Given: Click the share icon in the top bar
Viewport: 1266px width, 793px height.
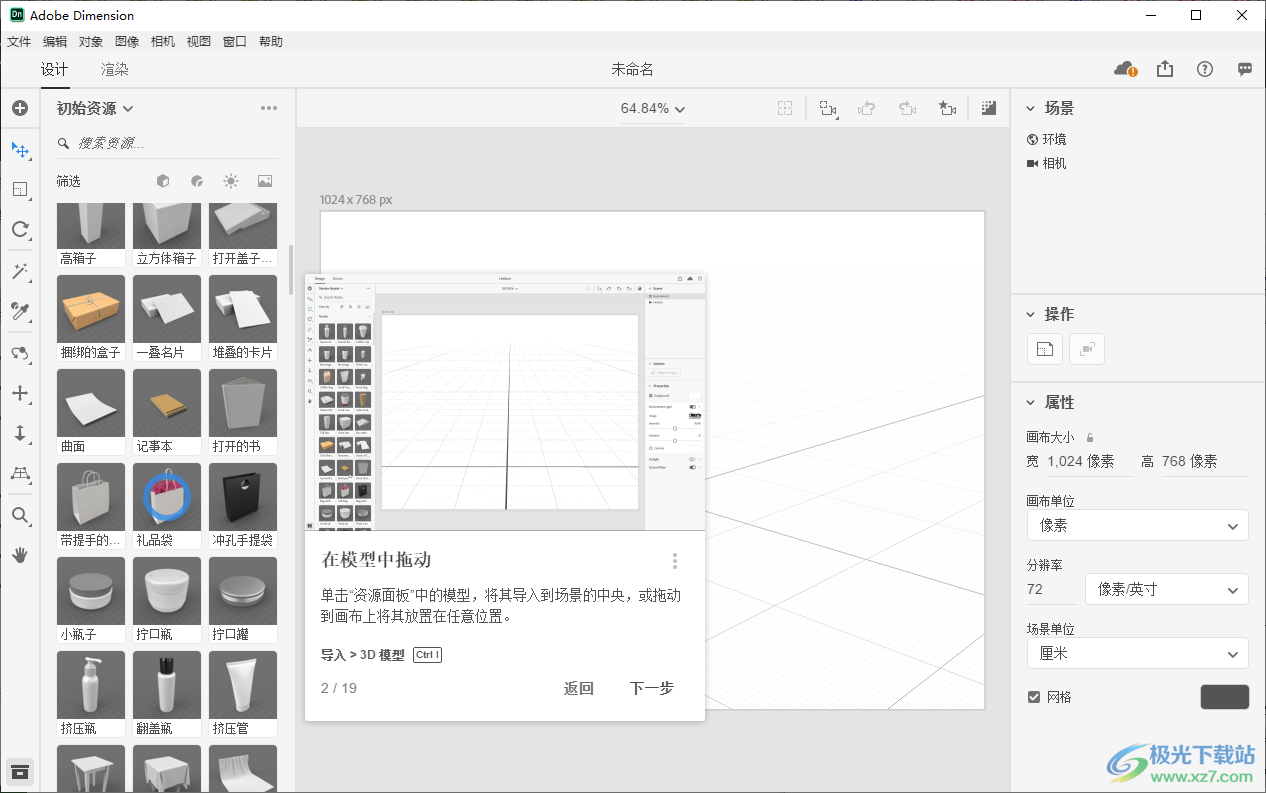Looking at the screenshot, I should tap(1165, 69).
